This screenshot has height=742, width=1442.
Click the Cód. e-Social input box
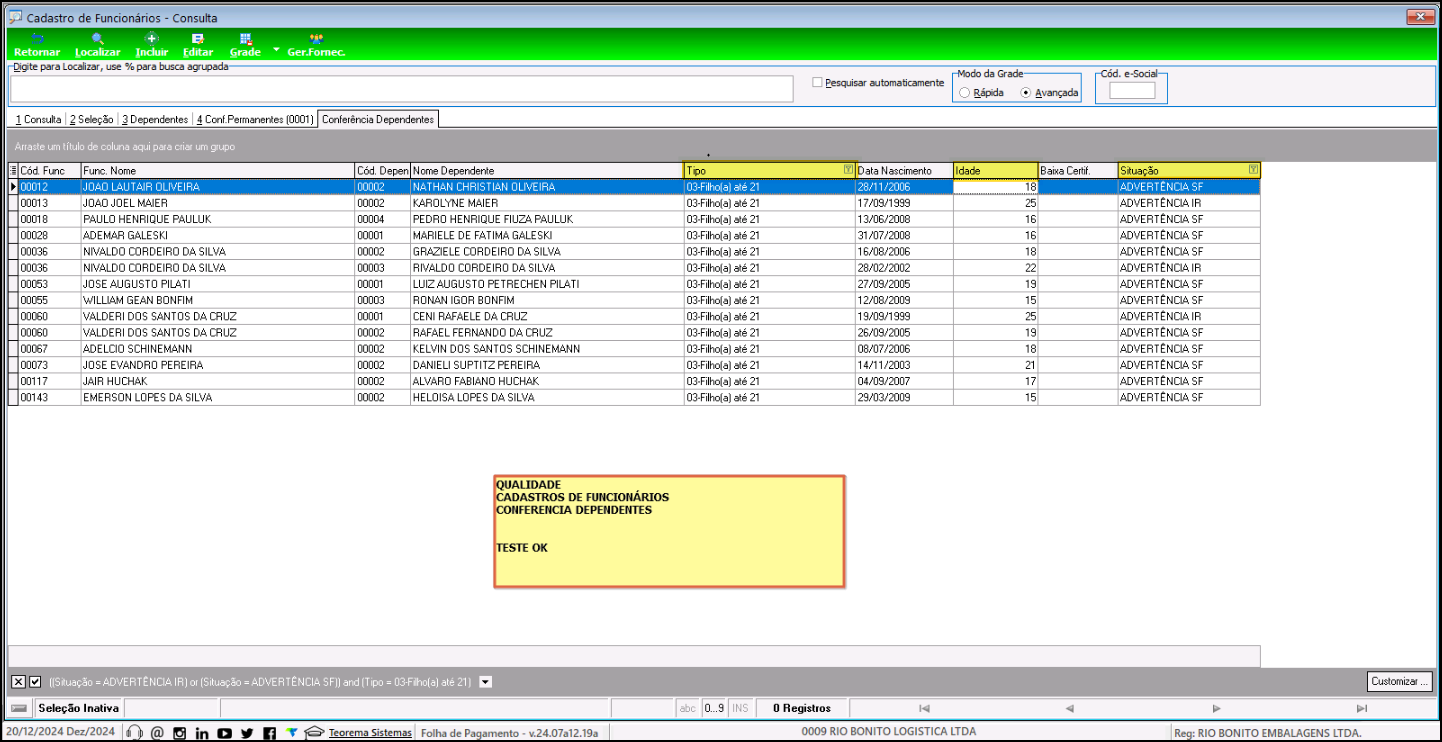pyautogui.click(x=1132, y=90)
